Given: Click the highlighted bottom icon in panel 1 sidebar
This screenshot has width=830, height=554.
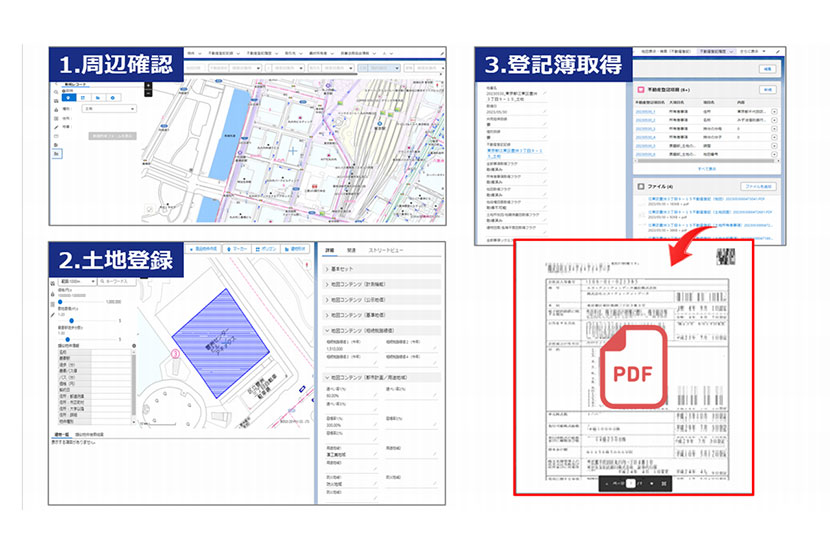Looking at the screenshot, I should tap(57, 153).
